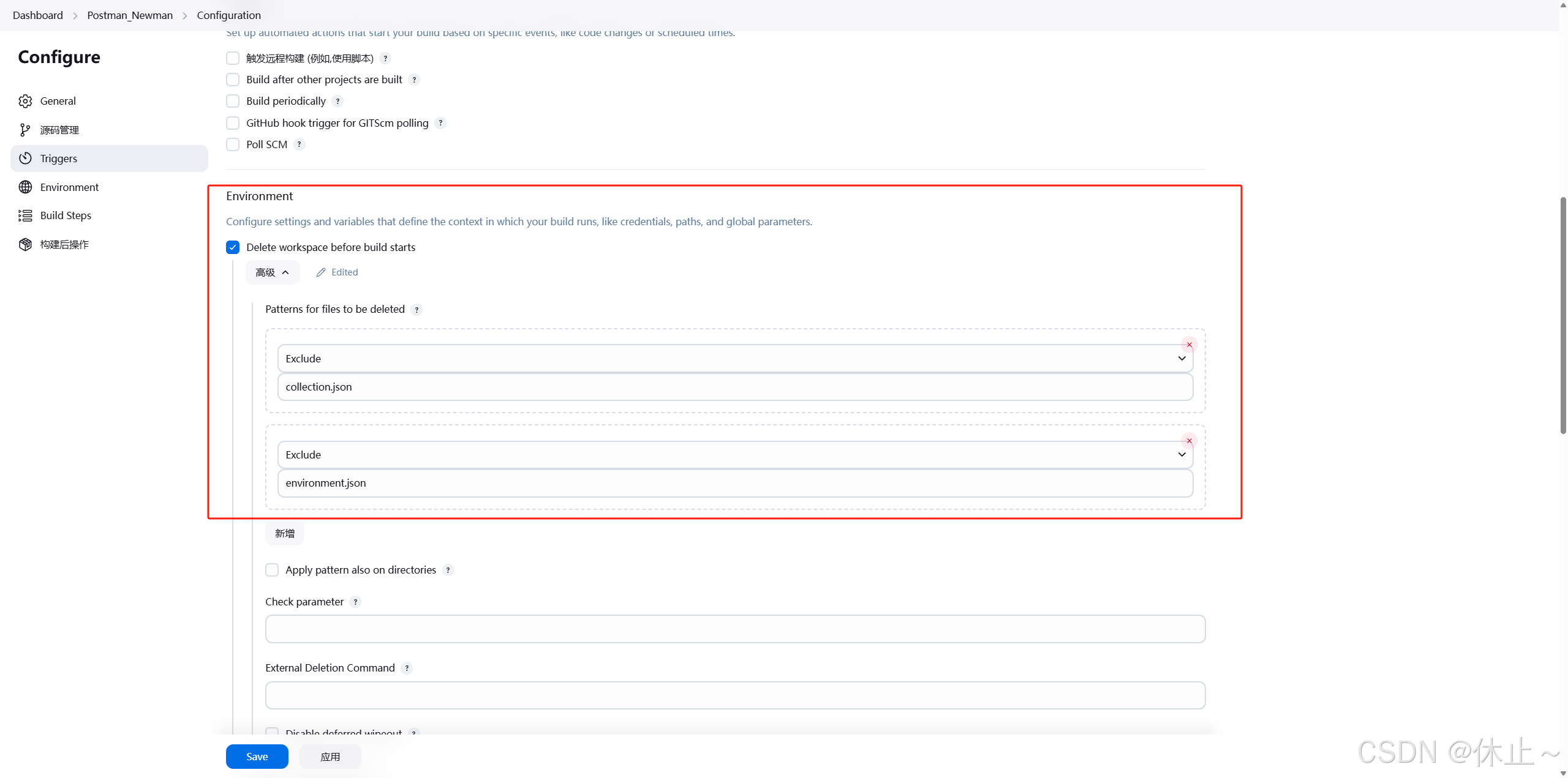Viewport: 1568px width, 778px height.
Task: Enable Build periodically checkbox
Action: point(233,101)
